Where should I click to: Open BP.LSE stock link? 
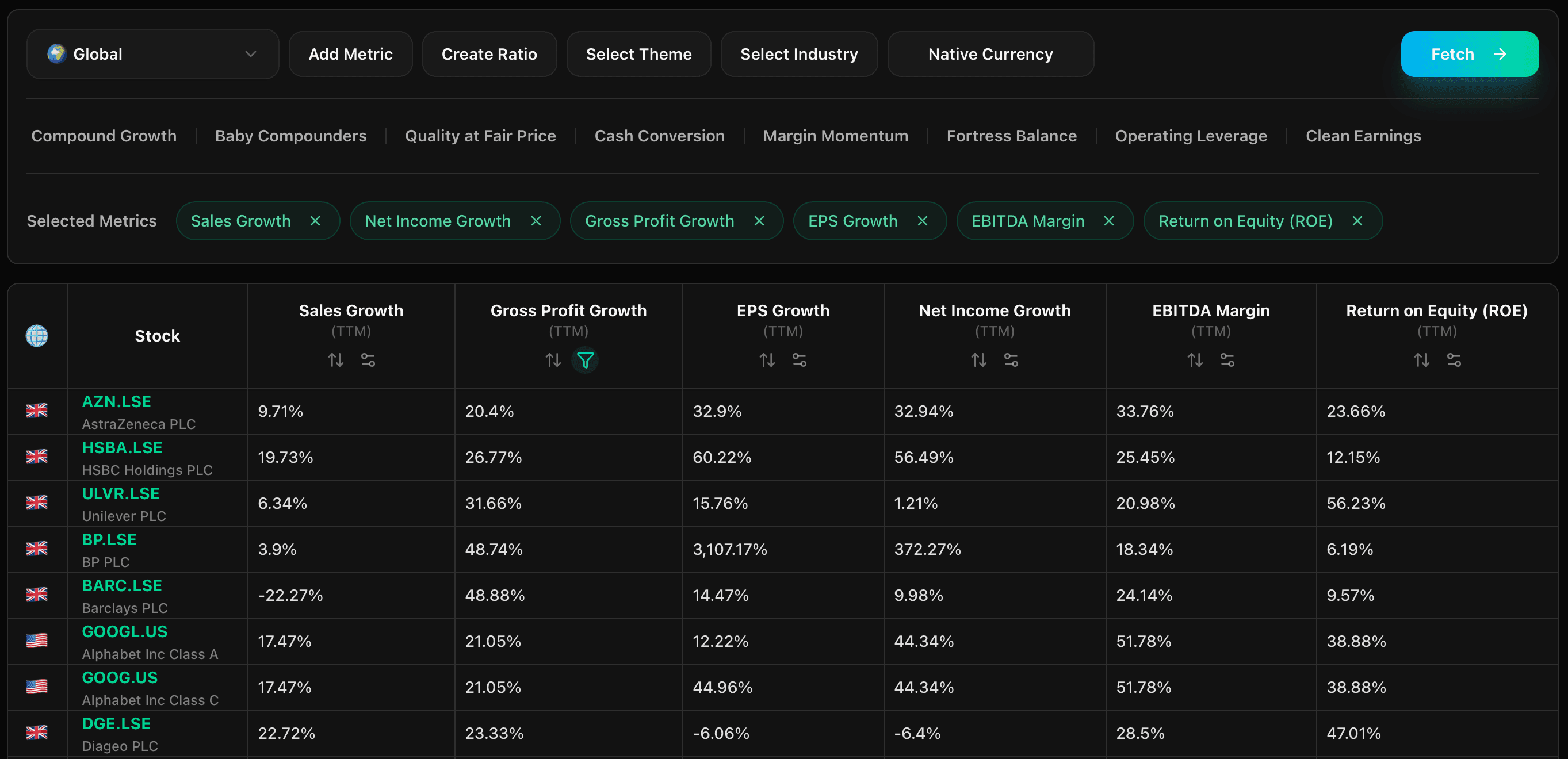tap(109, 540)
